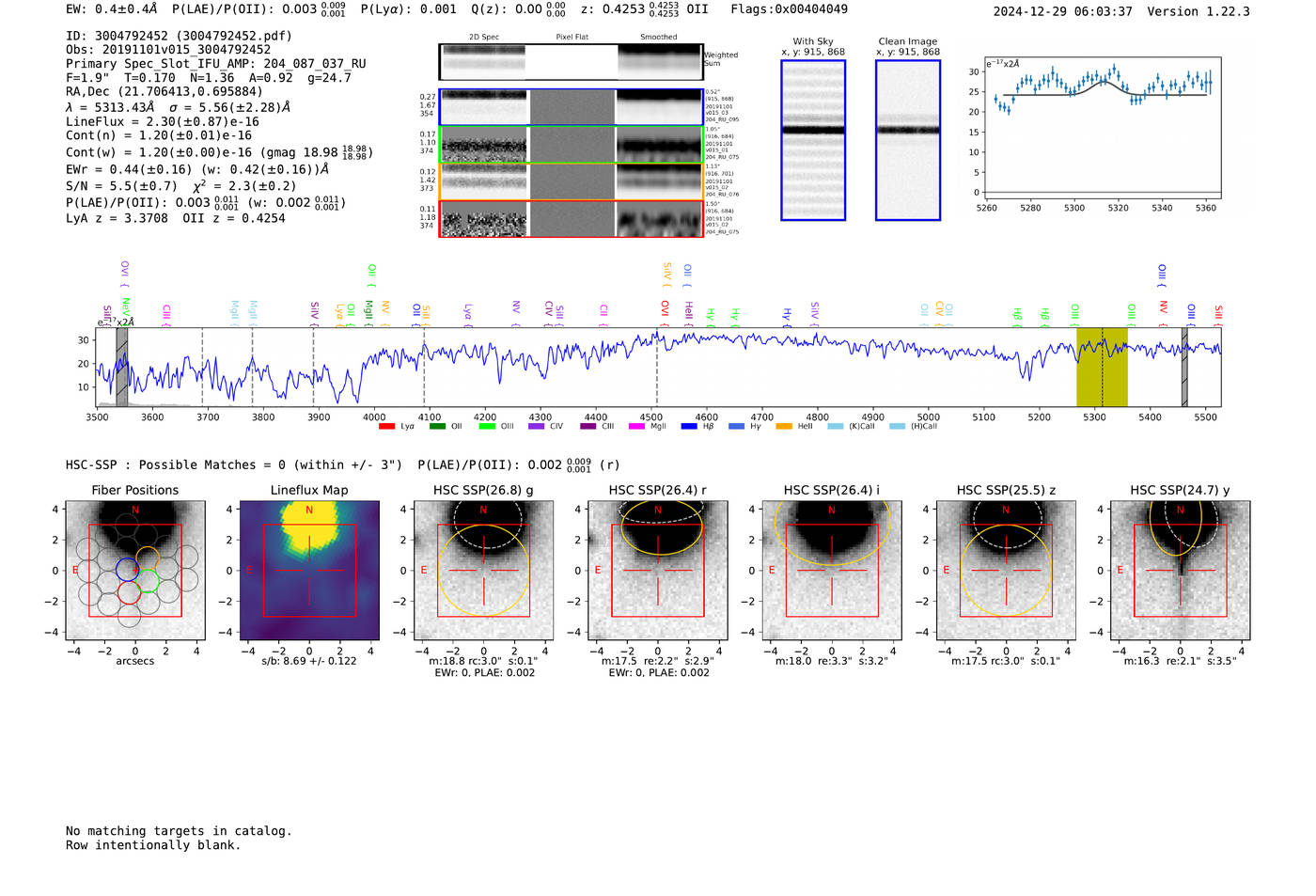1316x896 pixels.
Task: Click the green fiber circle in Fiber Positions
Action: 147,581
